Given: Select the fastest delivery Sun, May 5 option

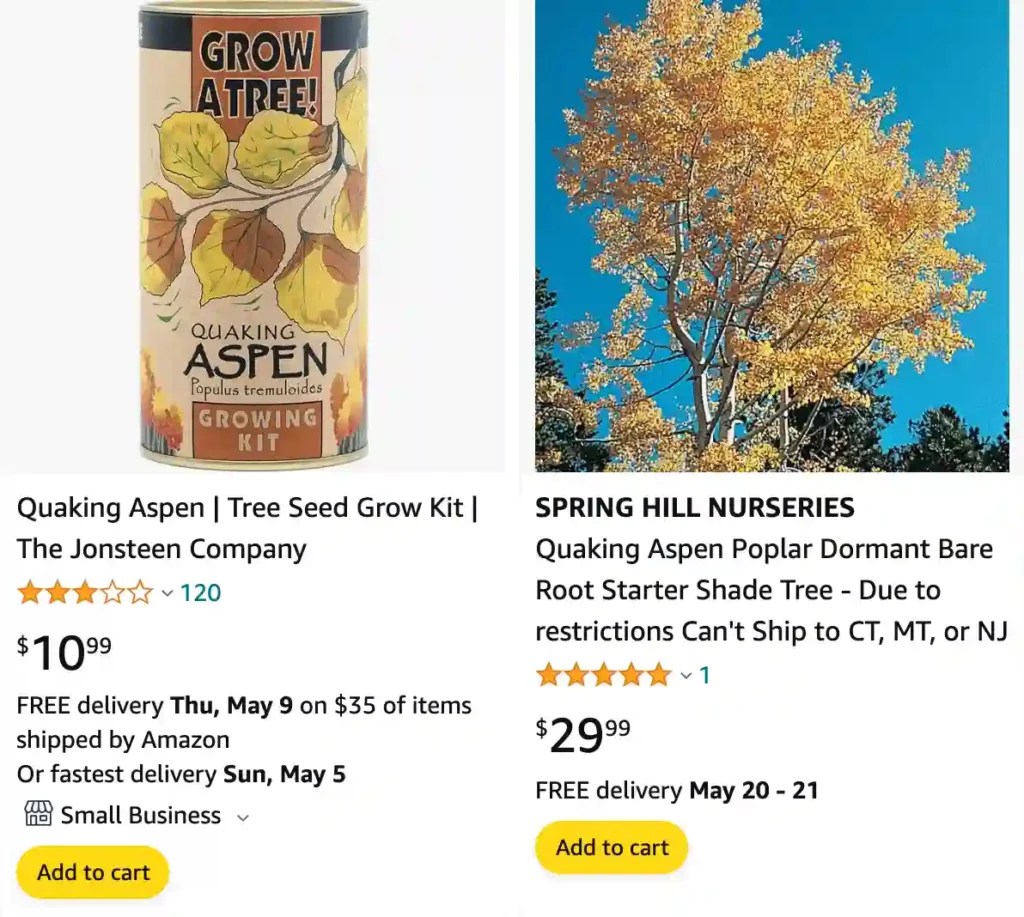Looking at the screenshot, I should pyautogui.click(x=180, y=774).
